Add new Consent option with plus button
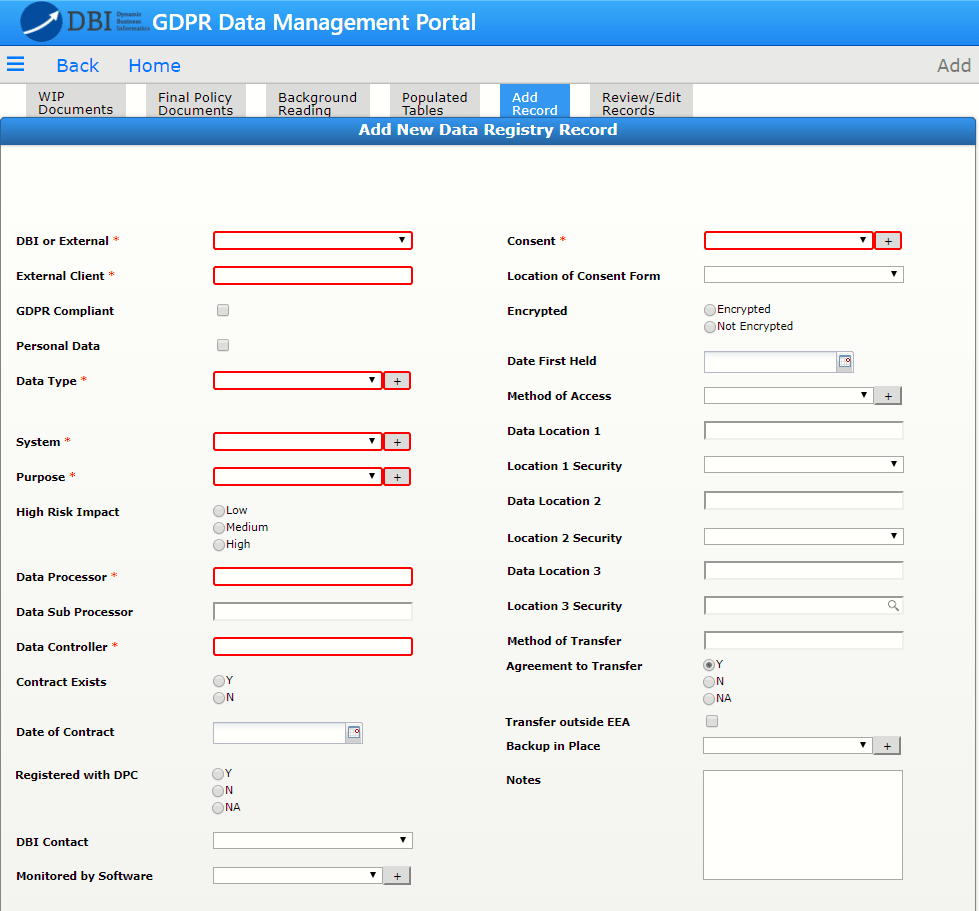Screen dimensions: 979x911 tap(888, 241)
